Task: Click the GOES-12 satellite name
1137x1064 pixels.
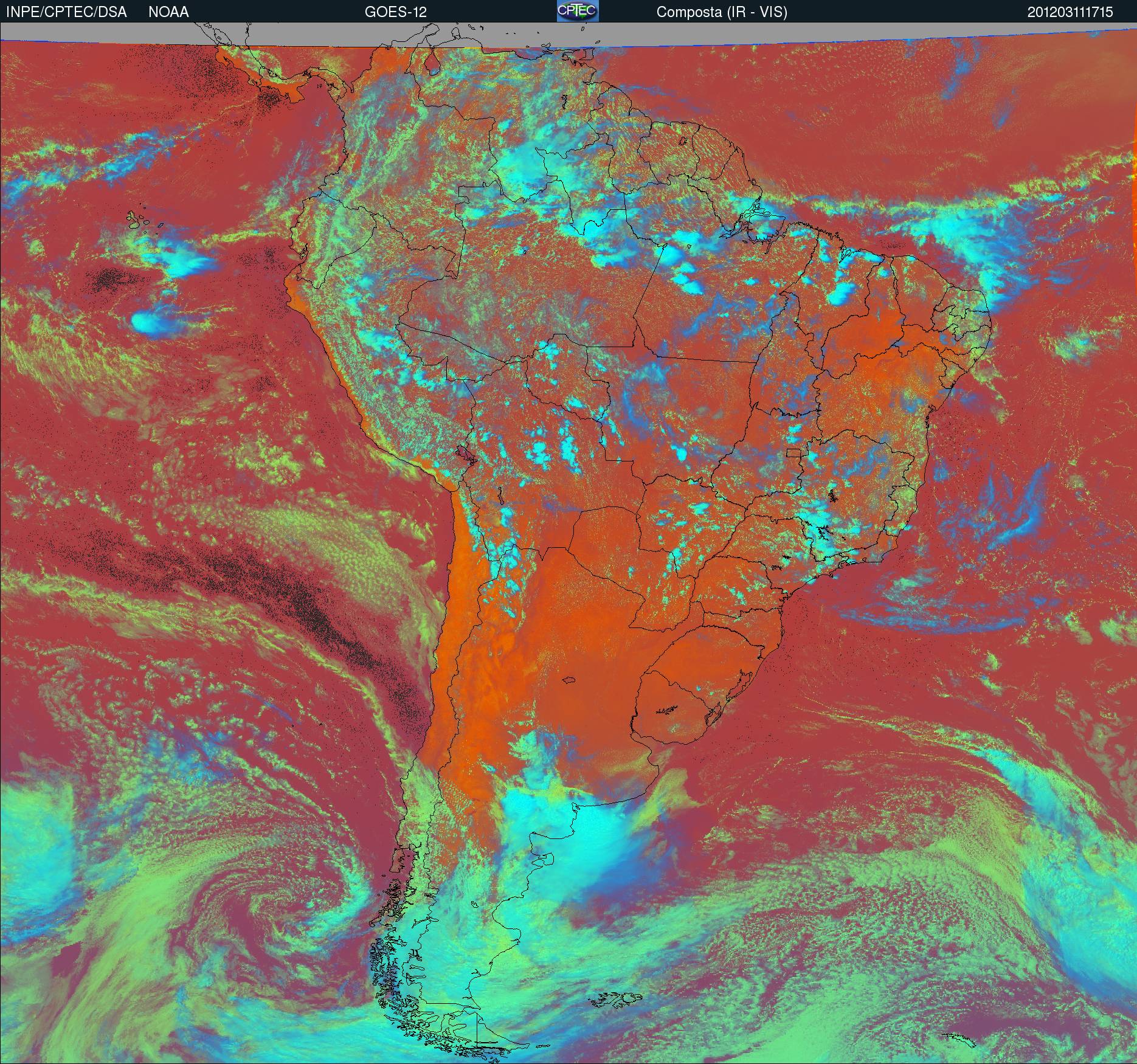Action: click(x=395, y=12)
